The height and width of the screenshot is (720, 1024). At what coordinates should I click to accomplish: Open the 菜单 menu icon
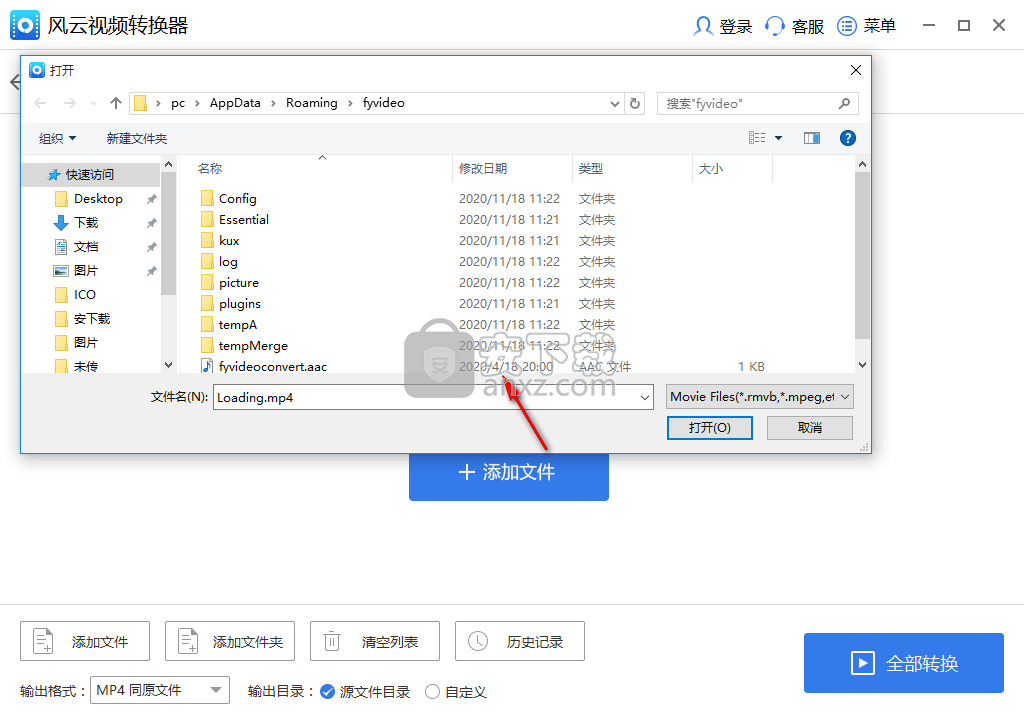pos(847,26)
